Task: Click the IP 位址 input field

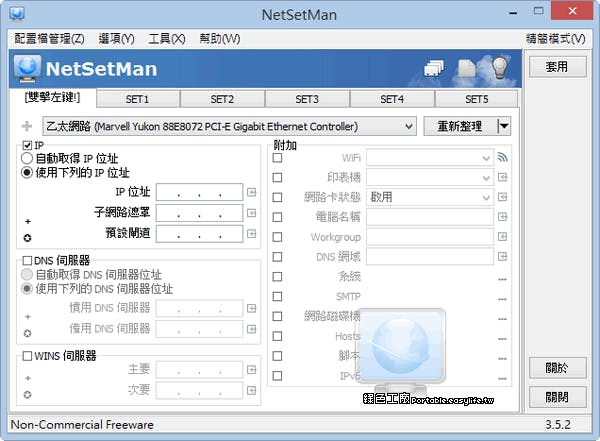Action: pyautogui.click(x=199, y=192)
